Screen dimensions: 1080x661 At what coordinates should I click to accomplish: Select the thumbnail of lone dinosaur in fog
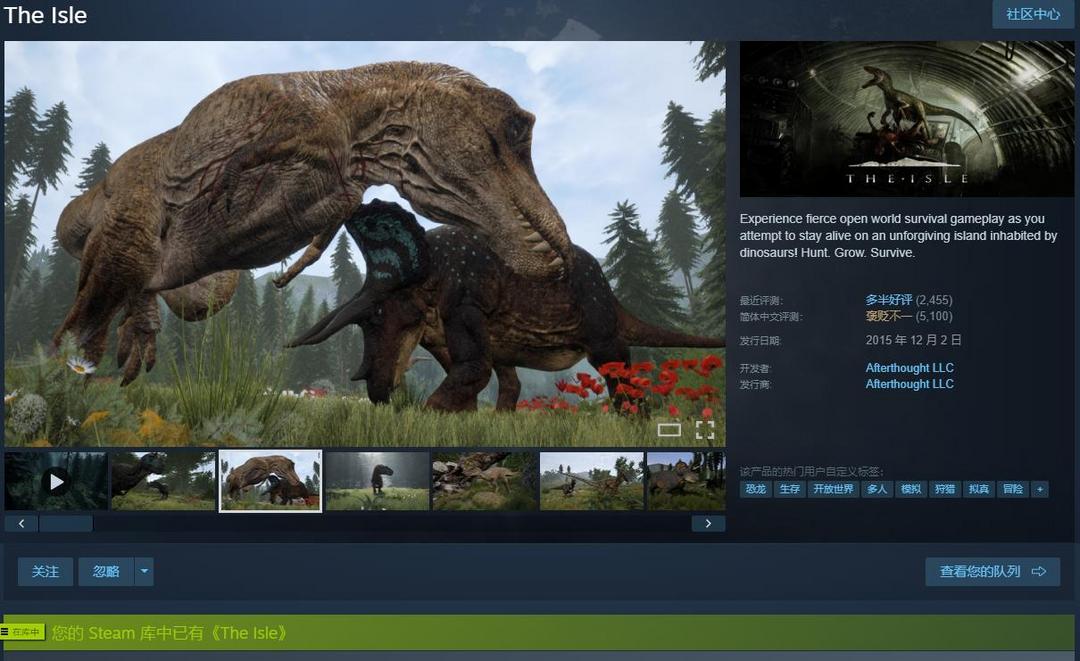click(x=377, y=481)
